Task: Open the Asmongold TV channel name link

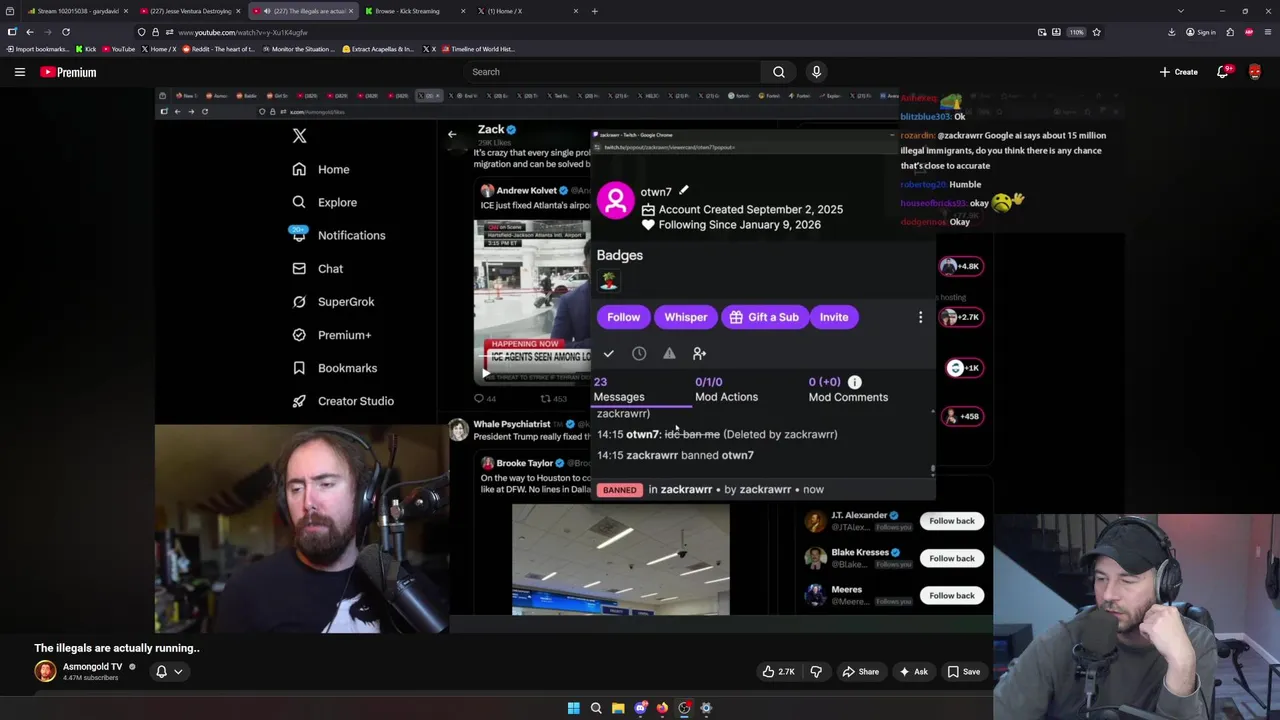Action: click(x=92, y=666)
